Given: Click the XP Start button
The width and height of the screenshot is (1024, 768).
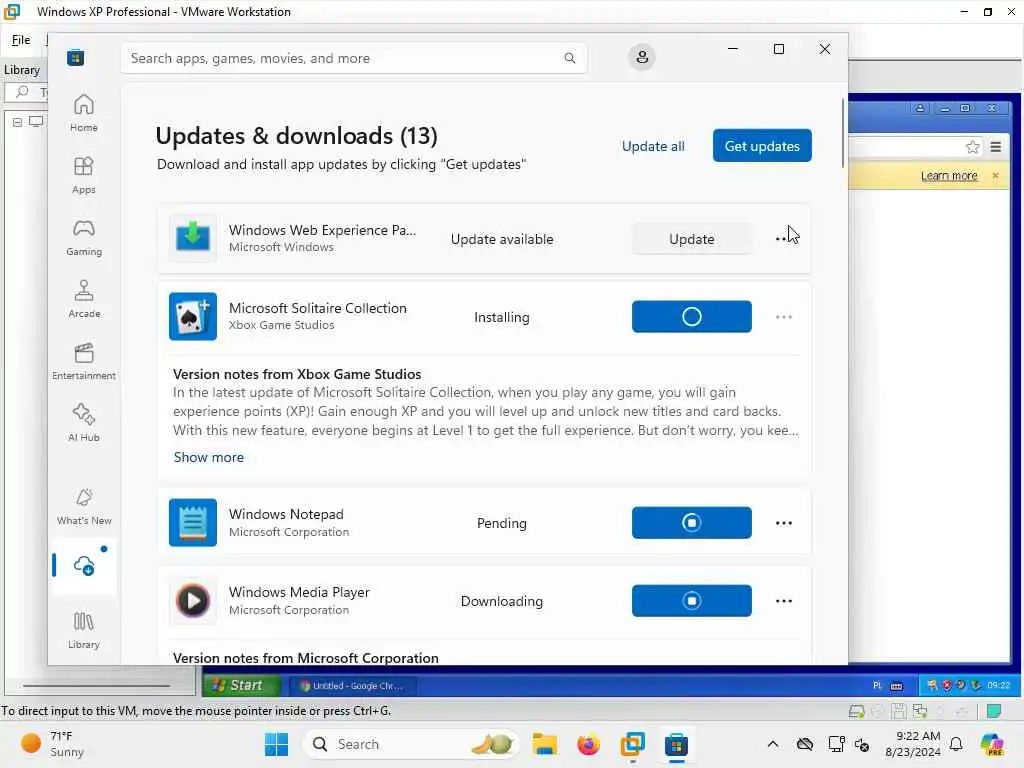Looking at the screenshot, I should (240, 685).
